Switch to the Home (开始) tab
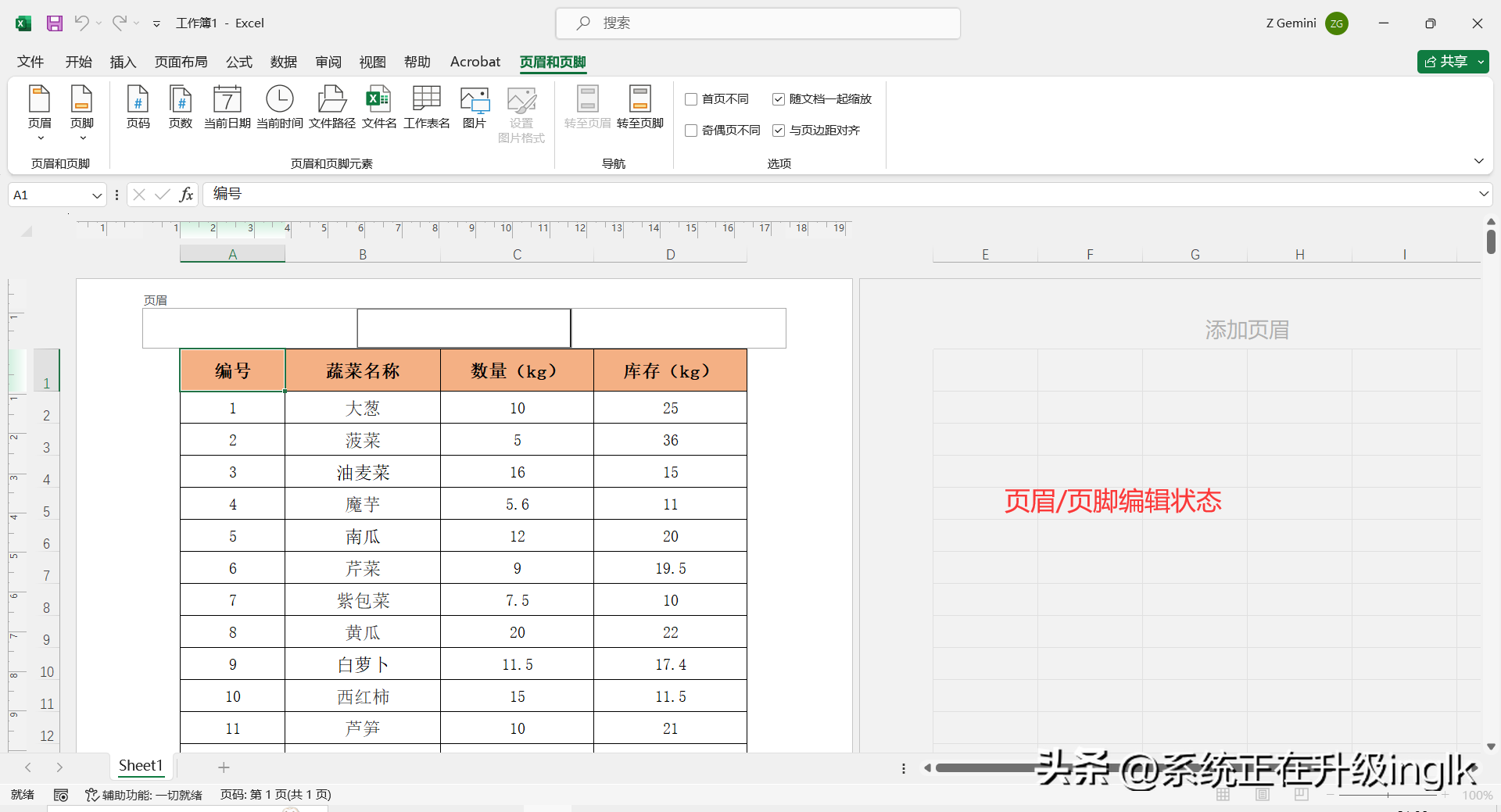This screenshot has height=812, width=1501. pyautogui.click(x=78, y=62)
